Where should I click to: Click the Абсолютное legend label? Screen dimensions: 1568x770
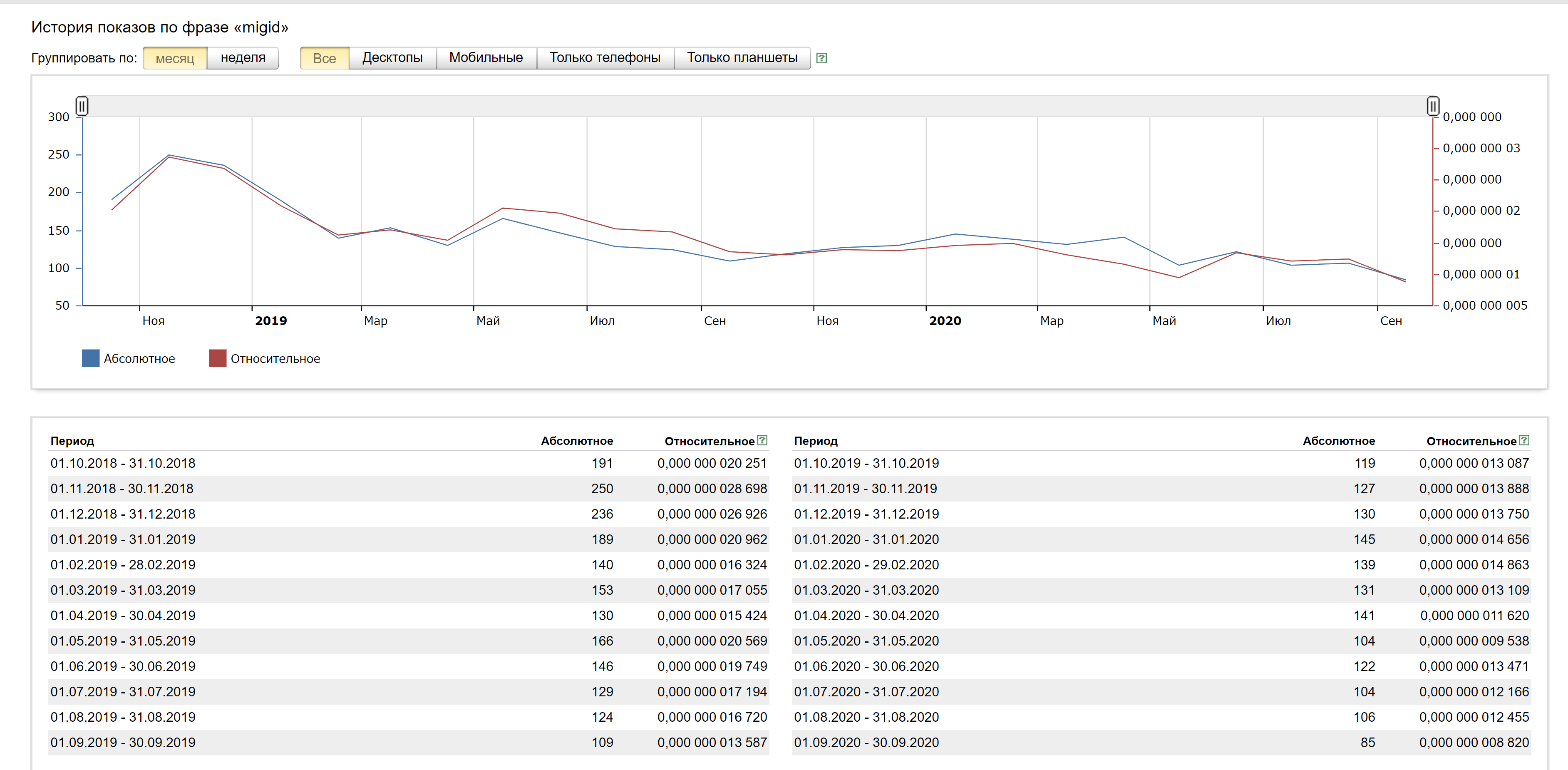[139, 359]
